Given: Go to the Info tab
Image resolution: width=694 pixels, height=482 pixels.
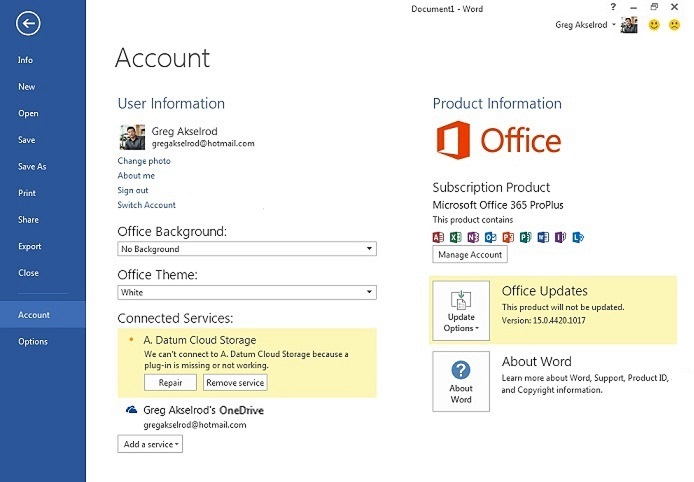Looking at the screenshot, I should [x=25, y=60].
